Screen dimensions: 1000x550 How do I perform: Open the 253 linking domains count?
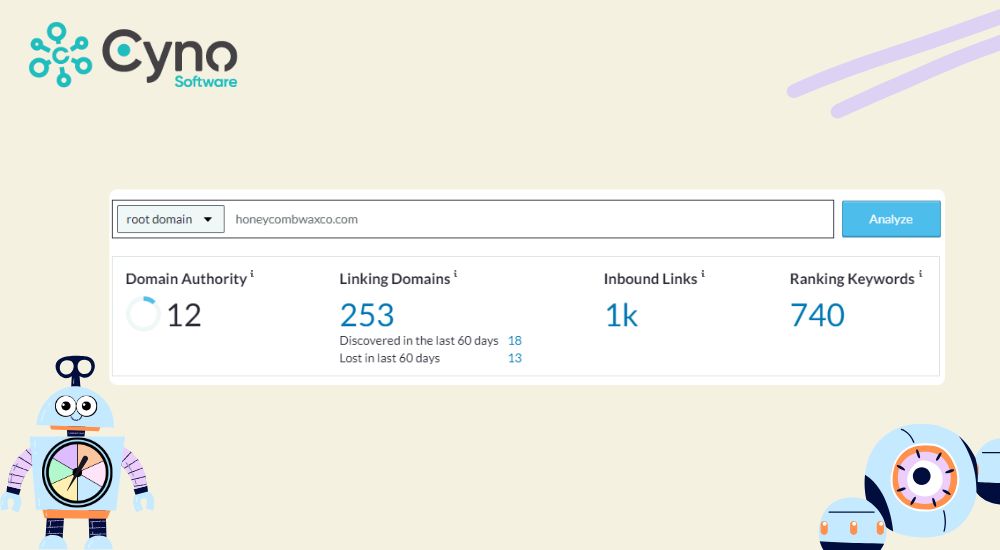[x=367, y=315]
